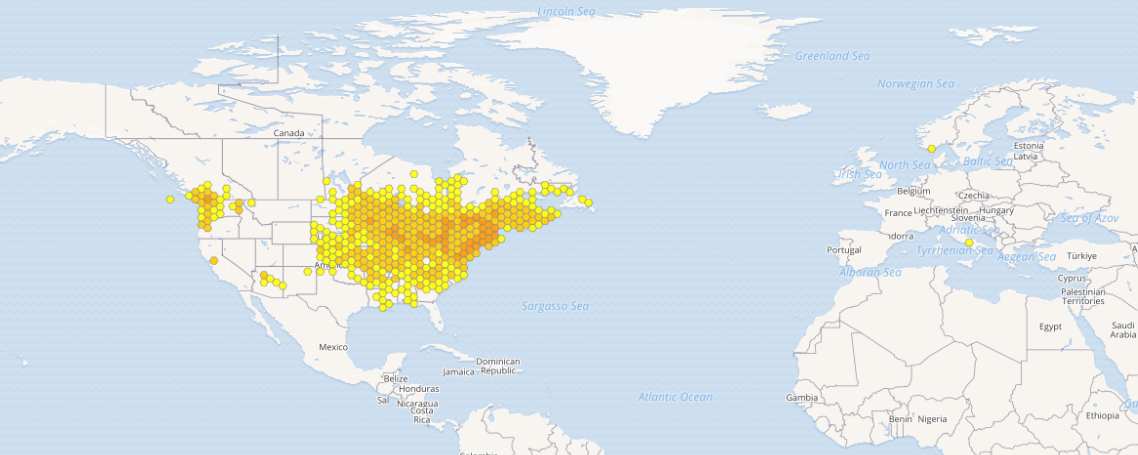Select the yellow hexagon marker over Italy
1138x455 pixels.
click(969, 243)
